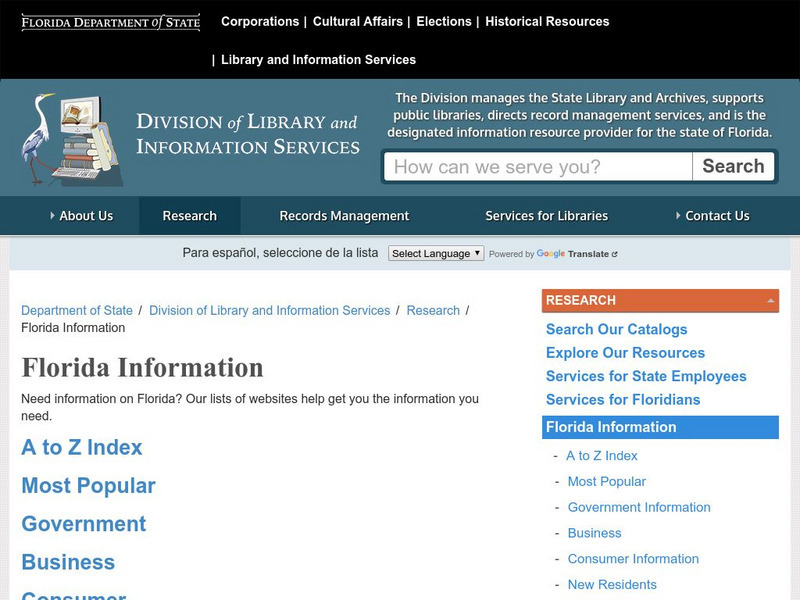Expand the About Us navigation menu
The image size is (800, 600).
[x=81, y=216]
